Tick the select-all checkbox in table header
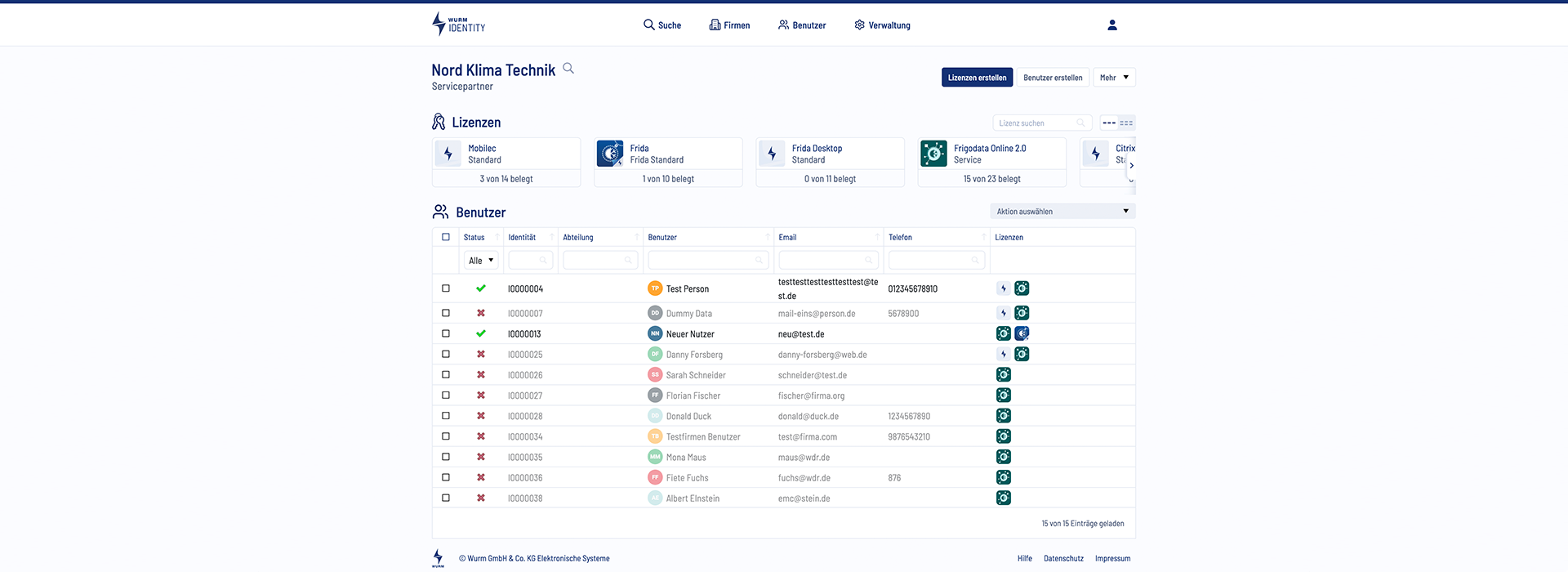Image resolution: width=1568 pixels, height=572 pixels. (x=446, y=237)
